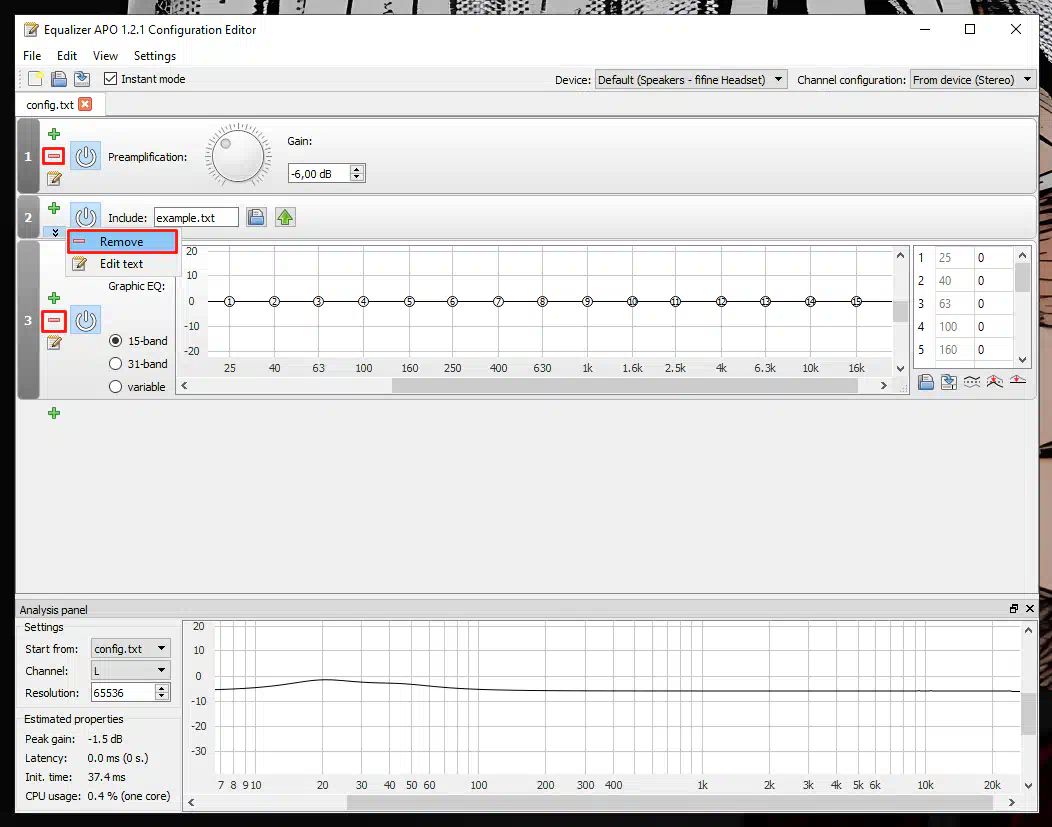Invert the Graphic EQ response
The height and width of the screenshot is (827, 1052).
pyautogui.click(x=971, y=382)
